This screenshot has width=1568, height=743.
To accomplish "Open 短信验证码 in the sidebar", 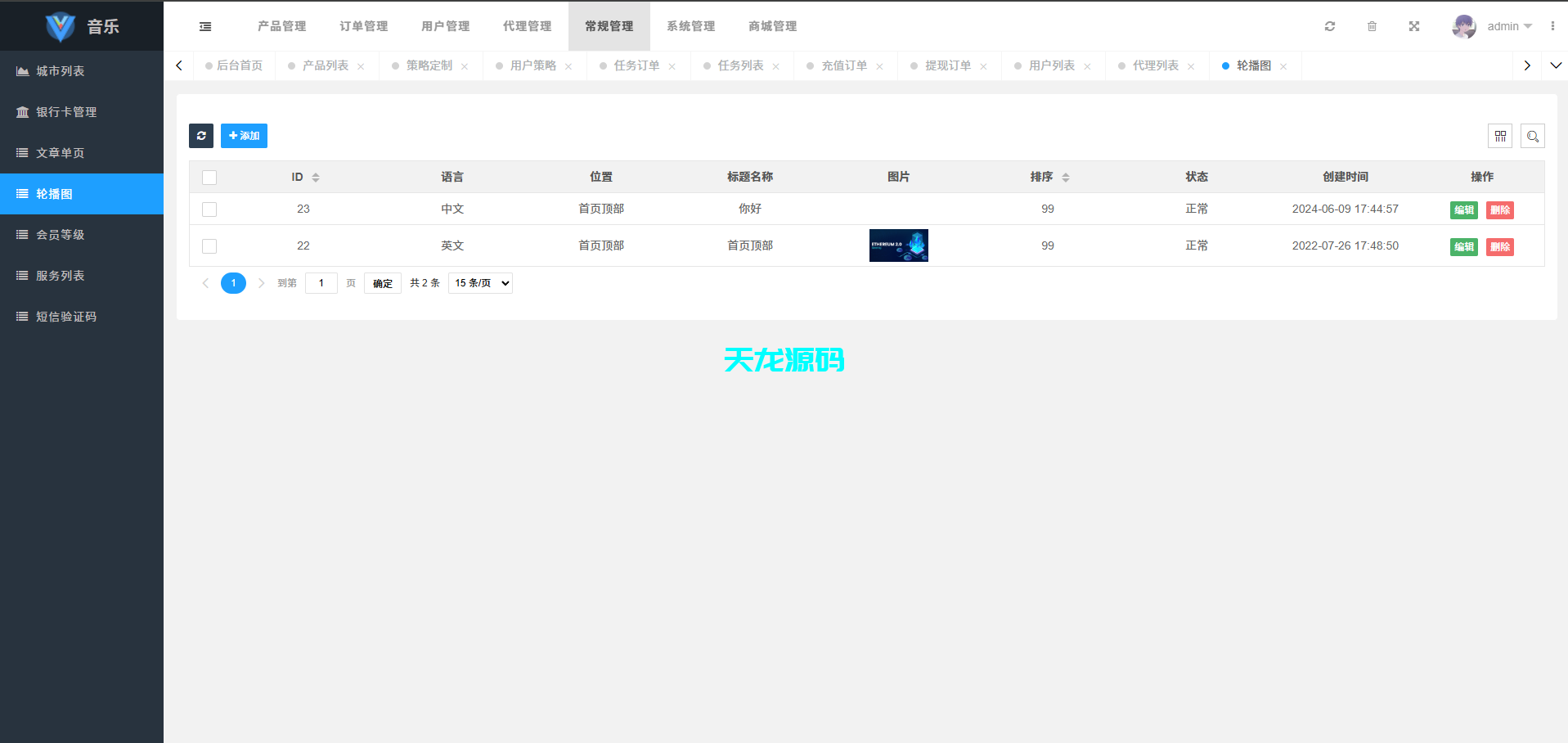I will (x=67, y=316).
